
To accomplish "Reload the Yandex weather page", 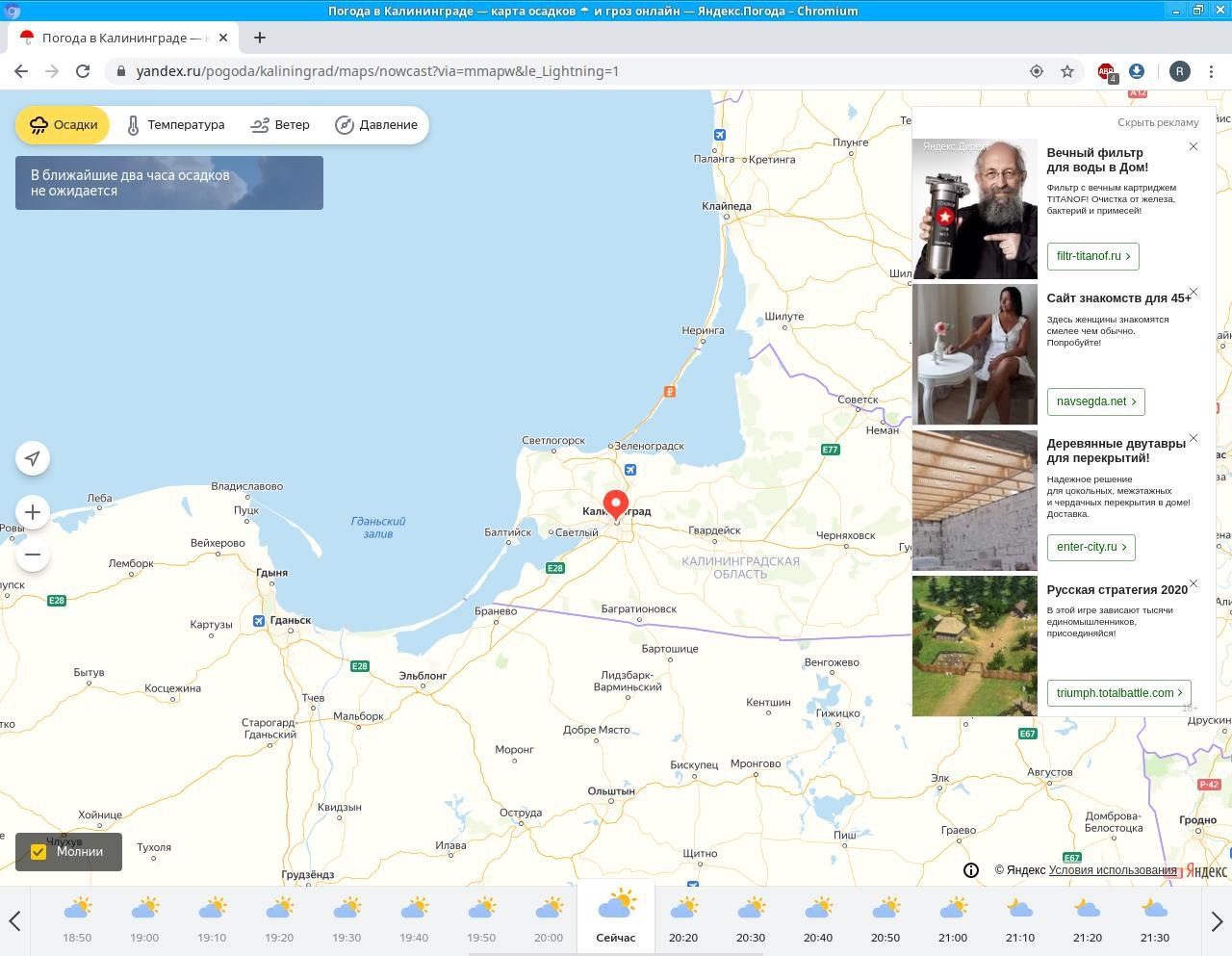I will point(83,71).
